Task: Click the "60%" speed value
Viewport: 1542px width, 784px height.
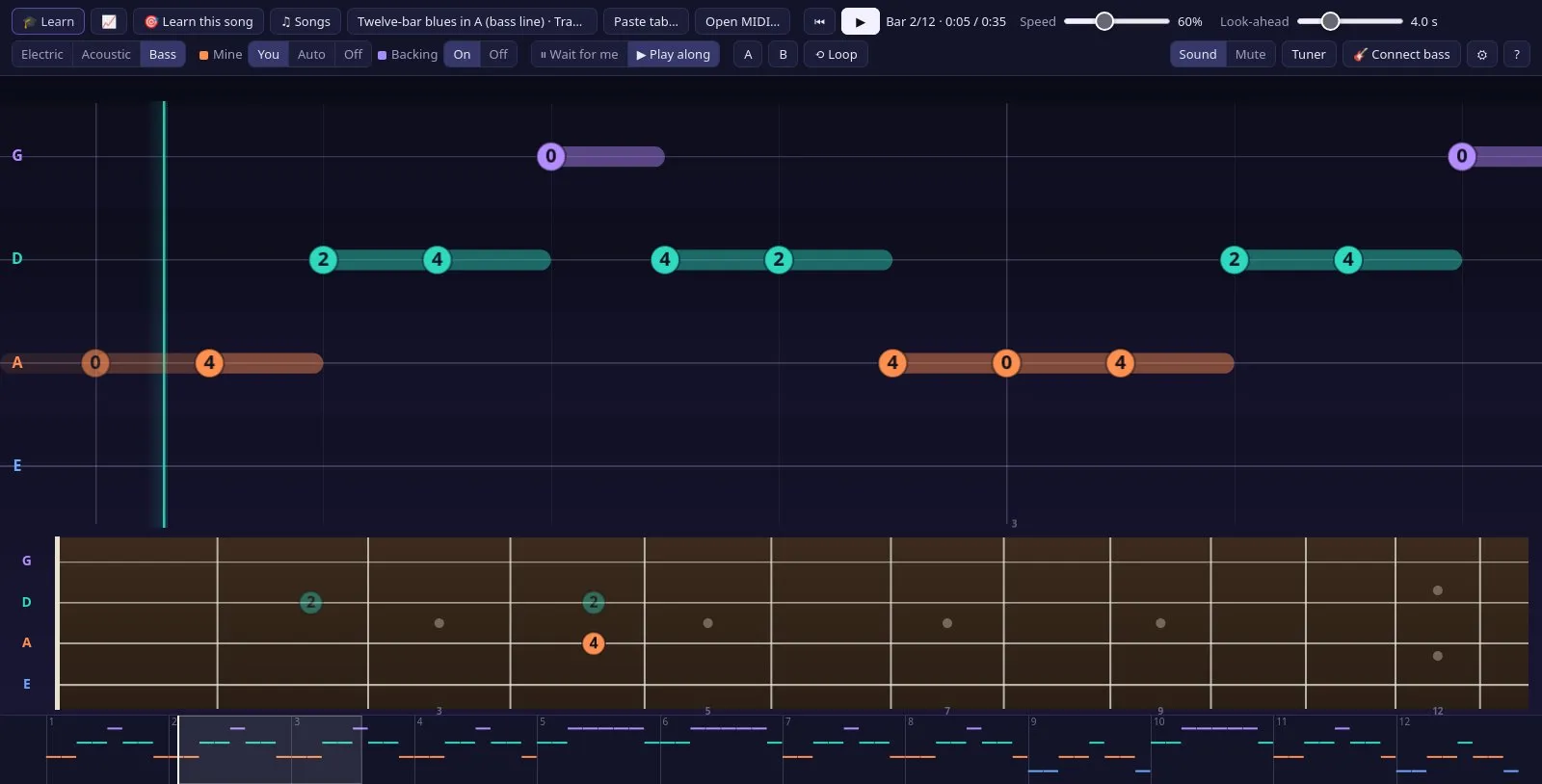Action: 1189,21
